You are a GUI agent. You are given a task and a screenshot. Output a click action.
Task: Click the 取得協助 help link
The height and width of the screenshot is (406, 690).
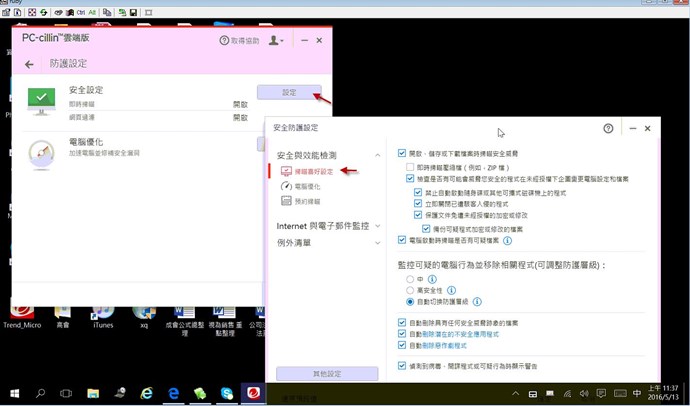239,40
